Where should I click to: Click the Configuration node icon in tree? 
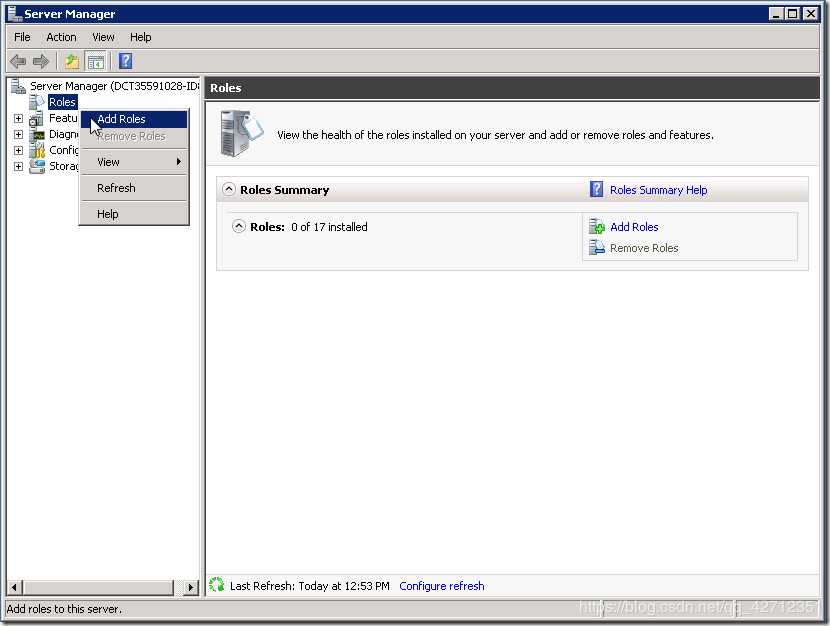pos(37,150)
